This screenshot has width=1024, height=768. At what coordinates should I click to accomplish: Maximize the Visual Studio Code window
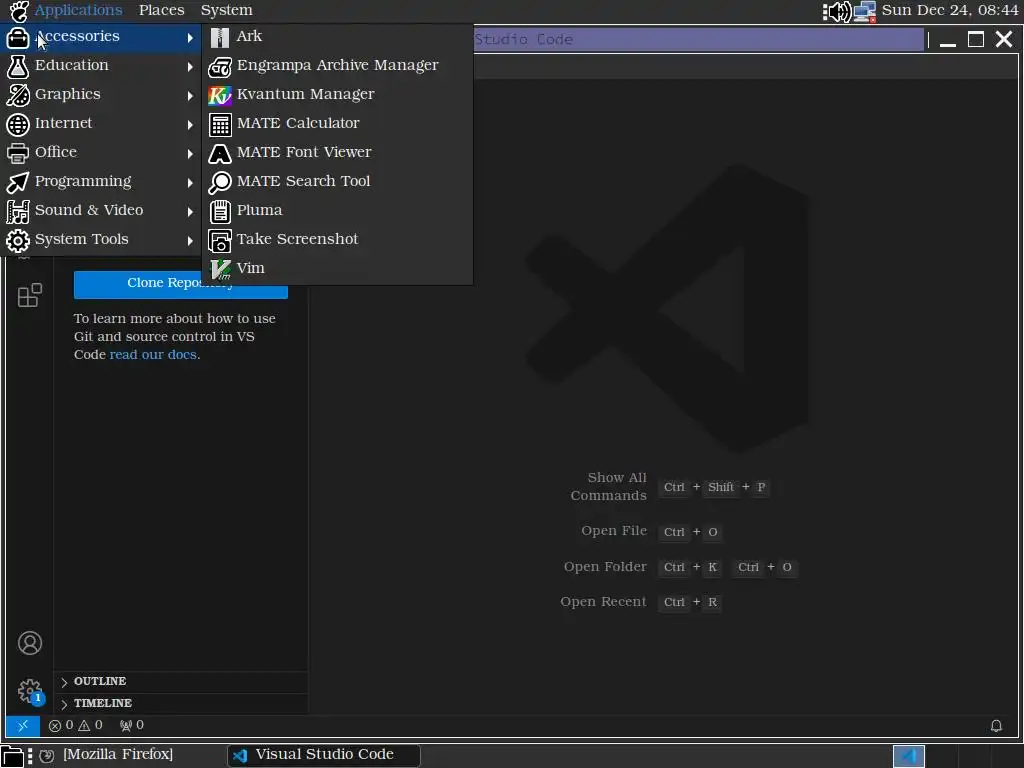point(976,40)
